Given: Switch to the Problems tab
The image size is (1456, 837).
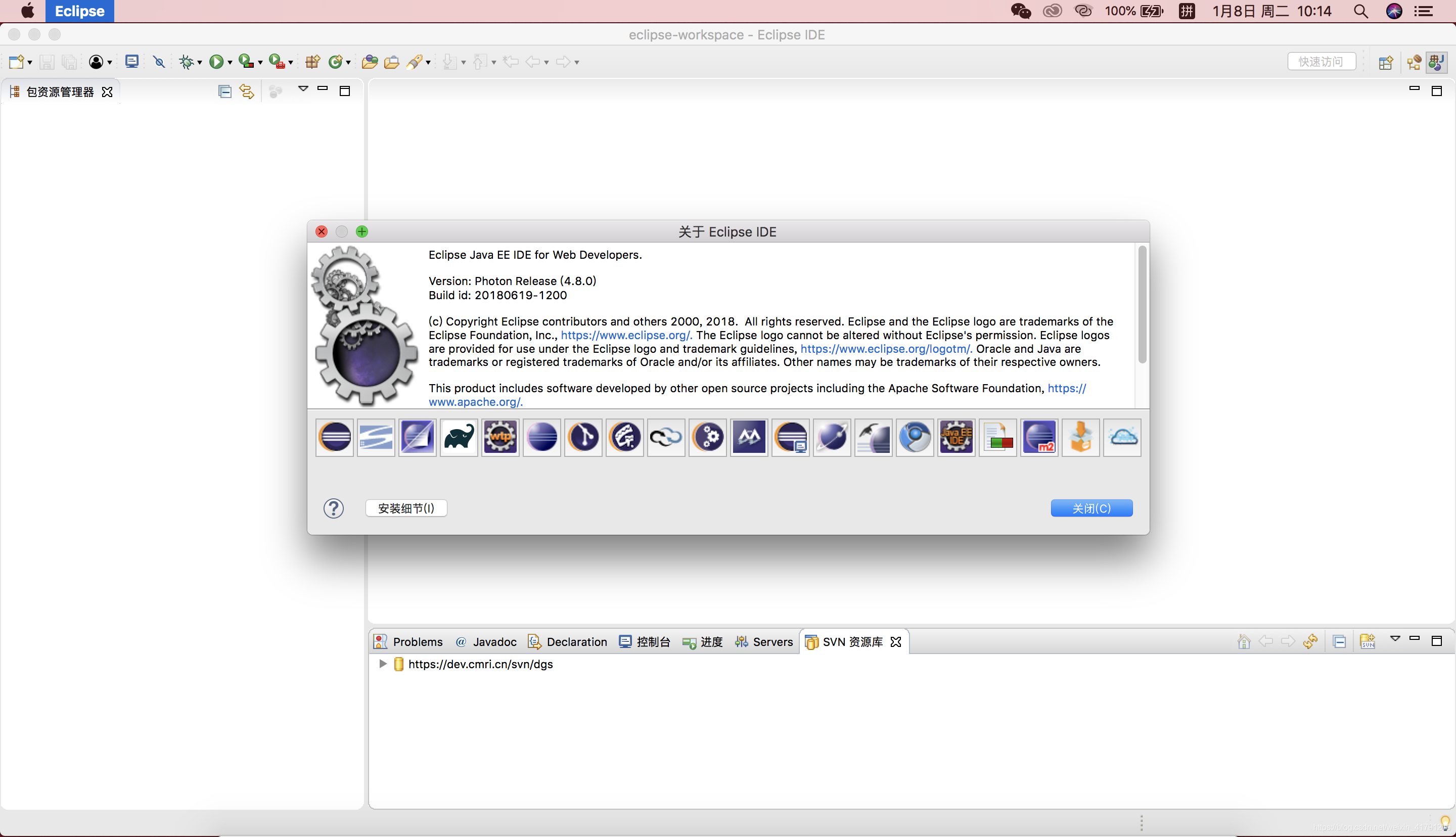Looking at the screenshot, I should pyautogui.click(x=408, y=641).
